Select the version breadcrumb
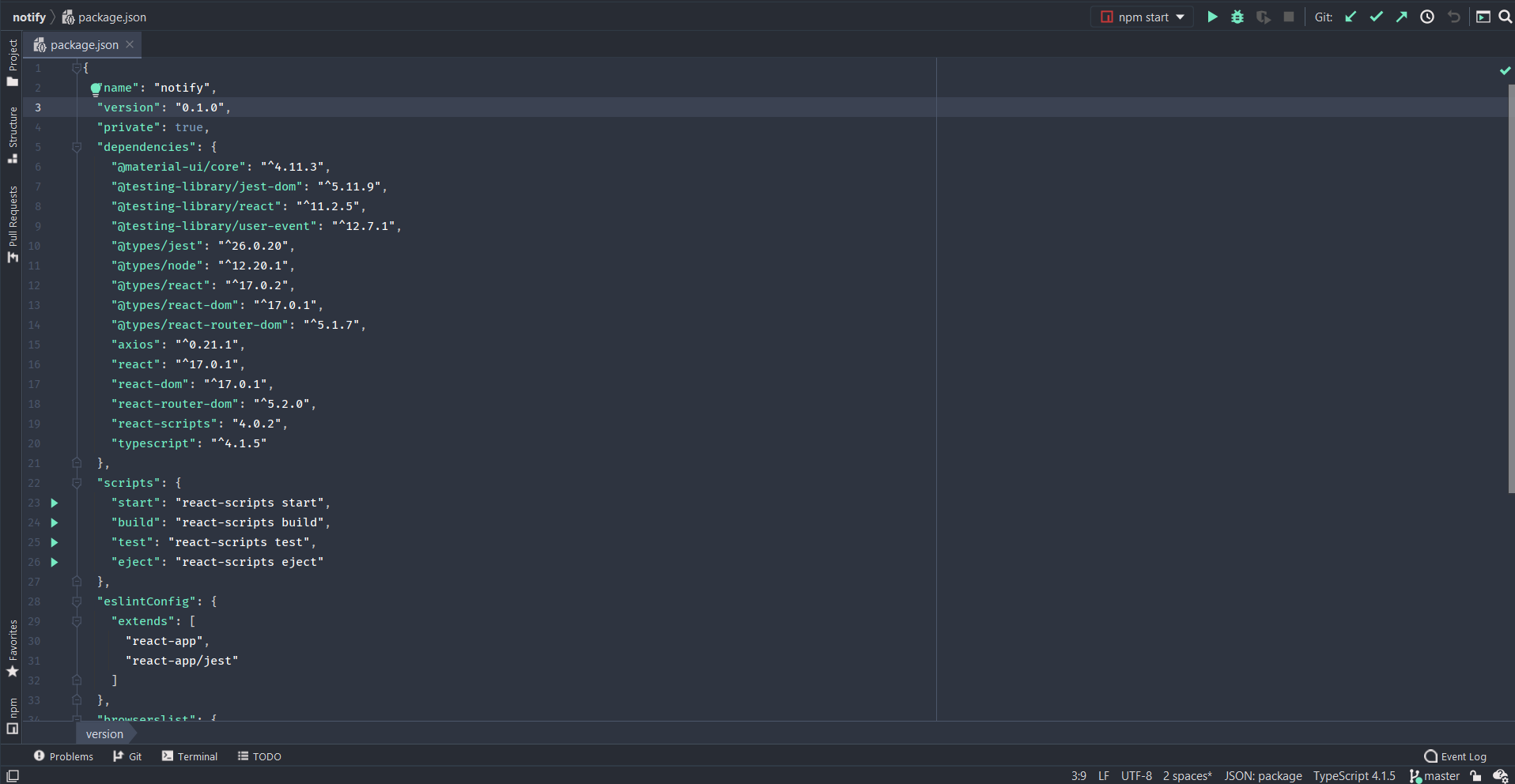The width and height of the screenshot is (1515, 784). (x=104, y=734)
